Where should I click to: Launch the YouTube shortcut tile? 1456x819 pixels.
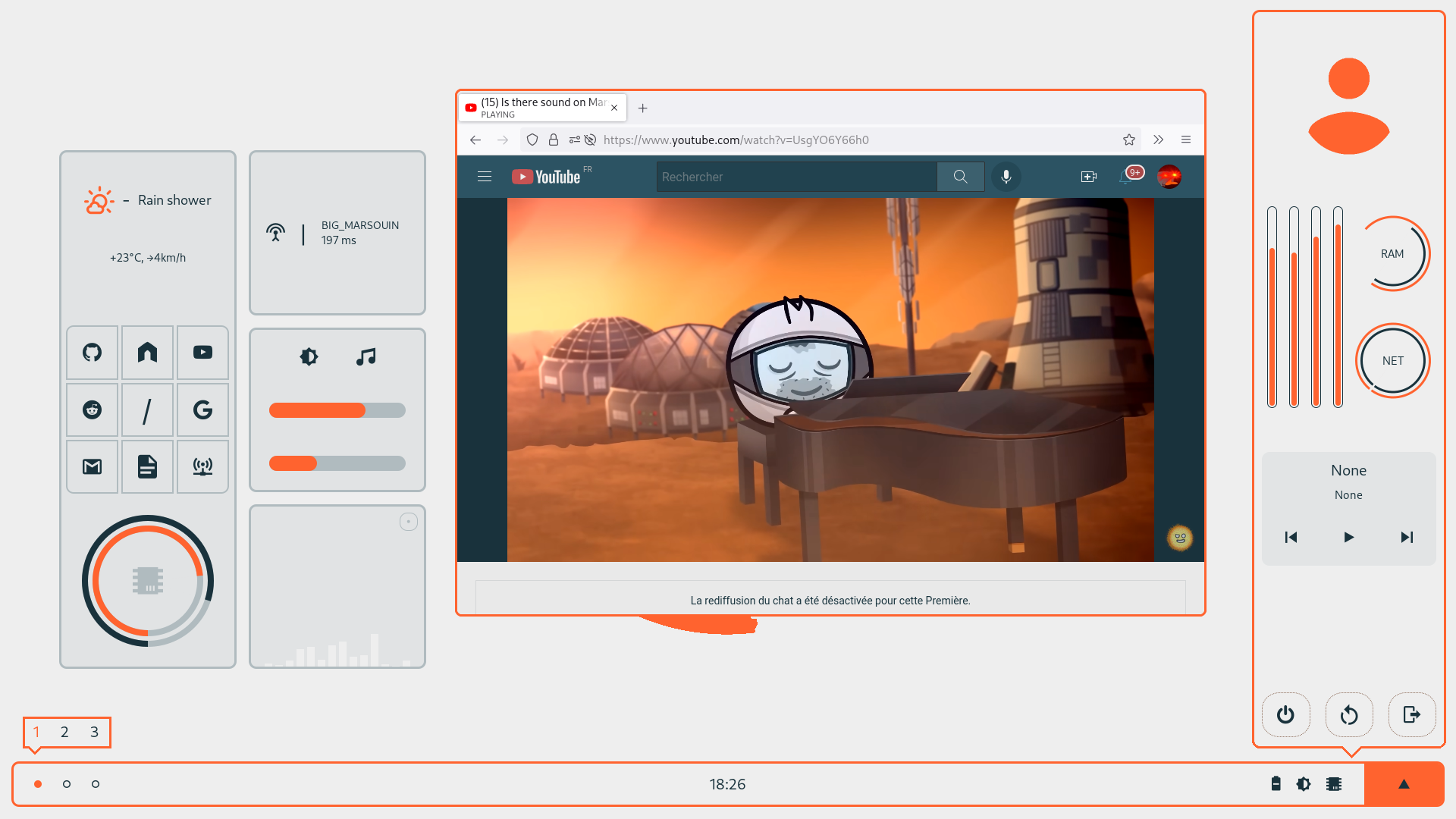(x=202, y=353)
